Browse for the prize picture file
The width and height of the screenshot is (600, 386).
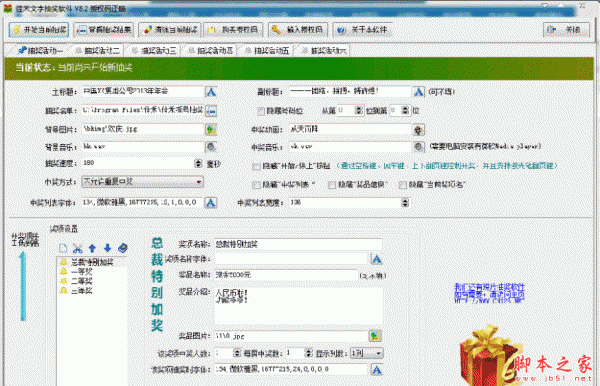375,336
